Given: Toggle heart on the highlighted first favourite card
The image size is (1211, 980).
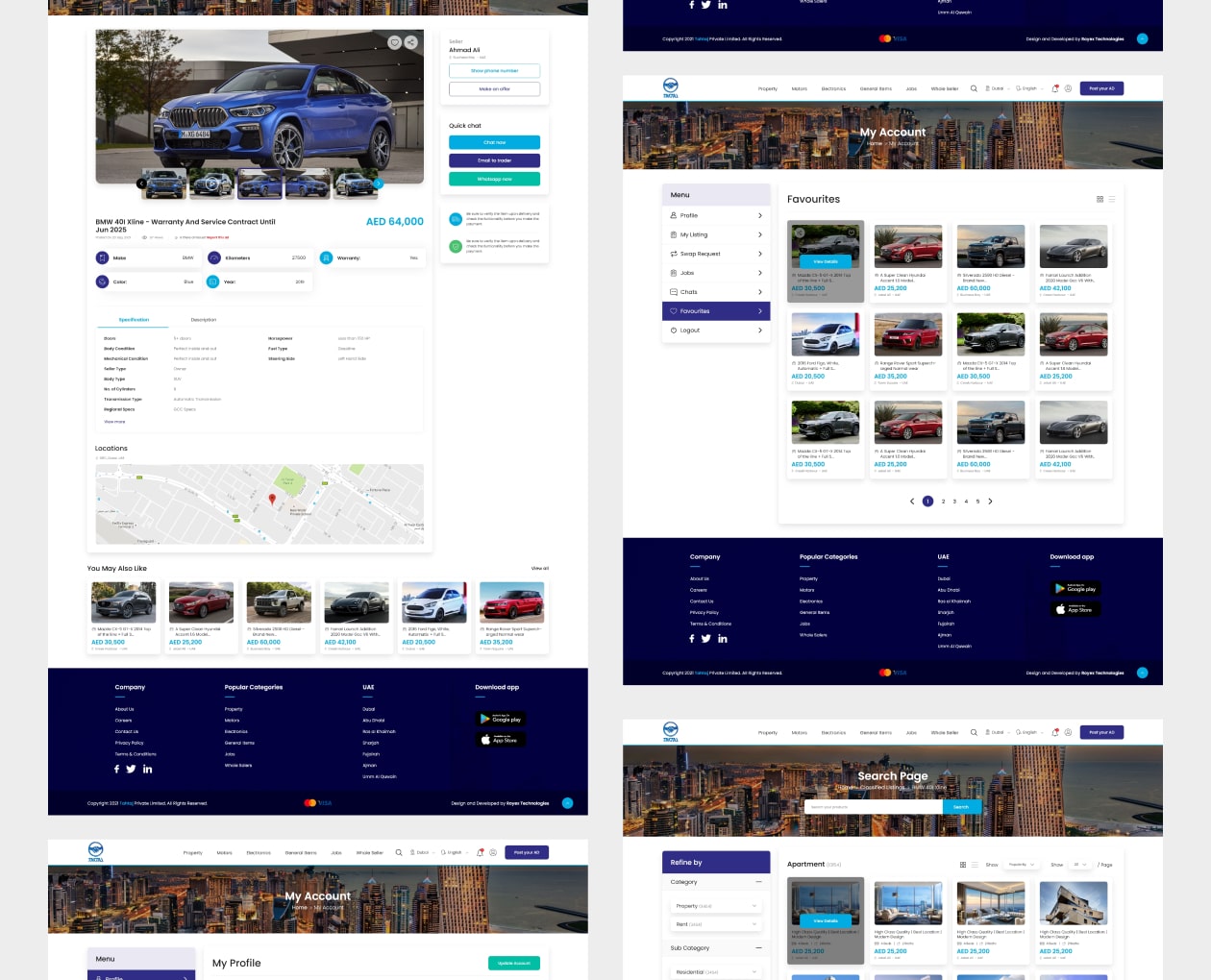Looking at the screenshot, I should [x=853, y=232].
